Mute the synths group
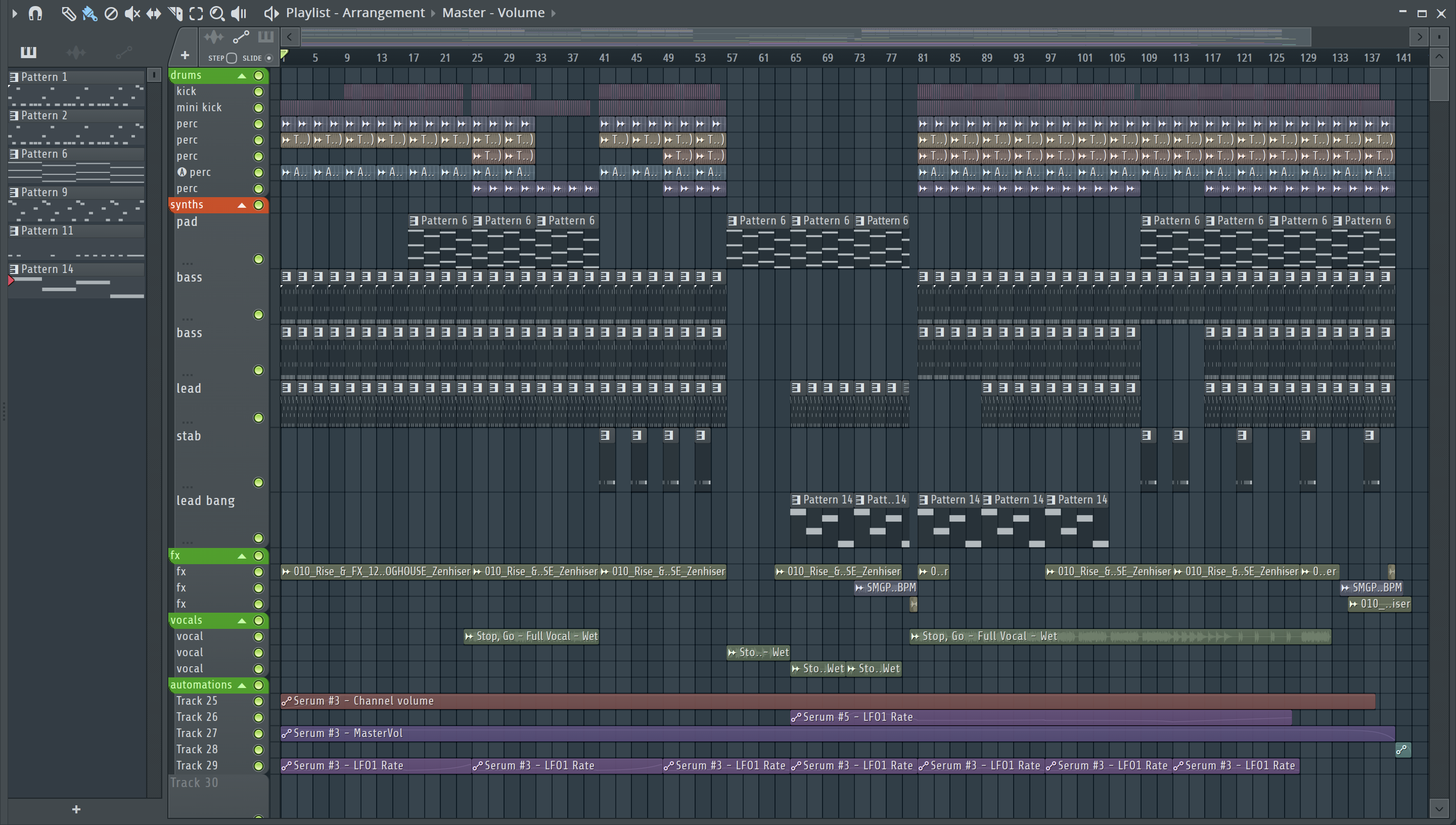The height and width of the screenshot is (825, 1456). 258,205
